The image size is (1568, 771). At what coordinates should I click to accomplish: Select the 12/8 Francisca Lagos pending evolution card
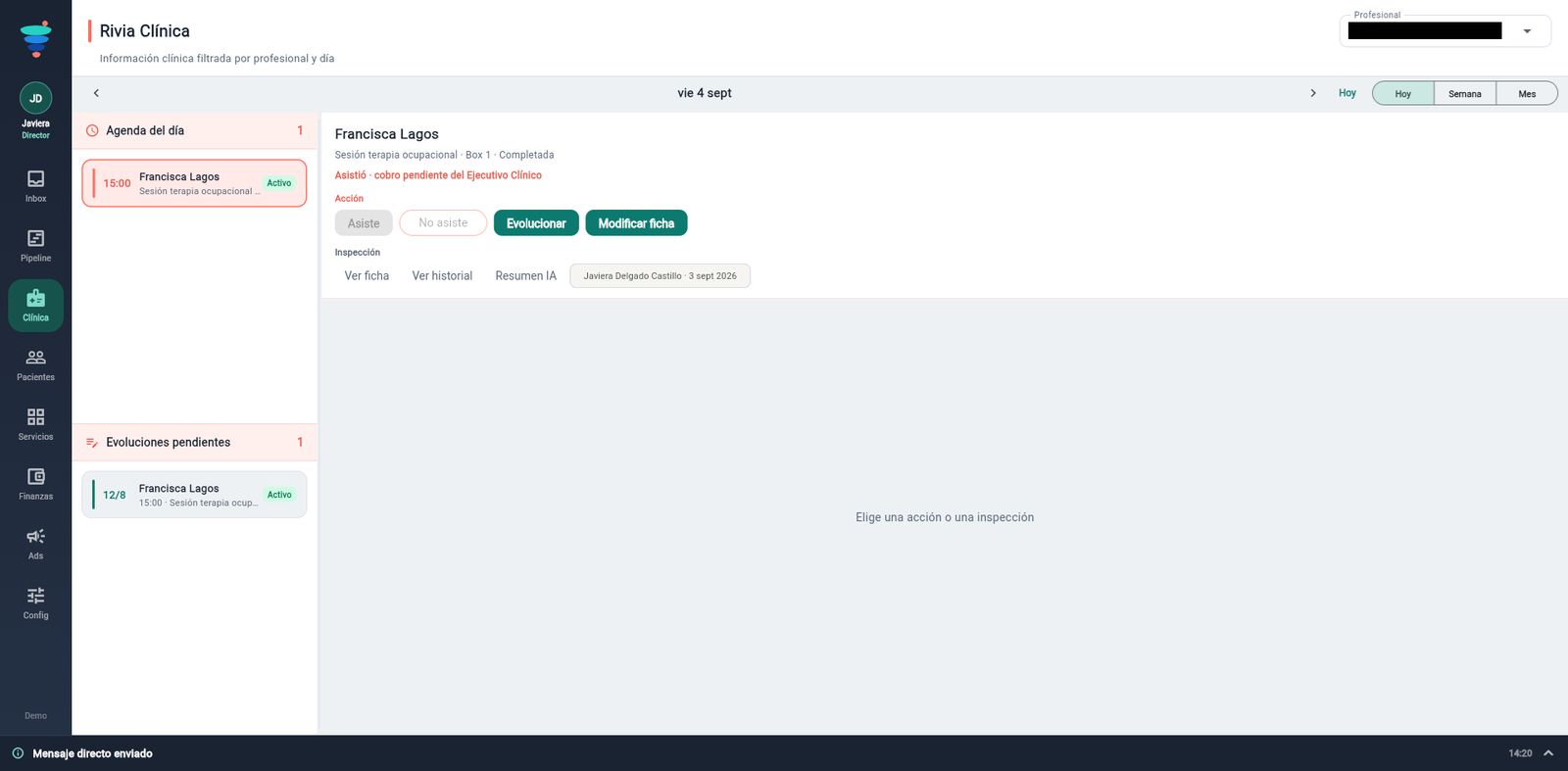click(194, 495)
